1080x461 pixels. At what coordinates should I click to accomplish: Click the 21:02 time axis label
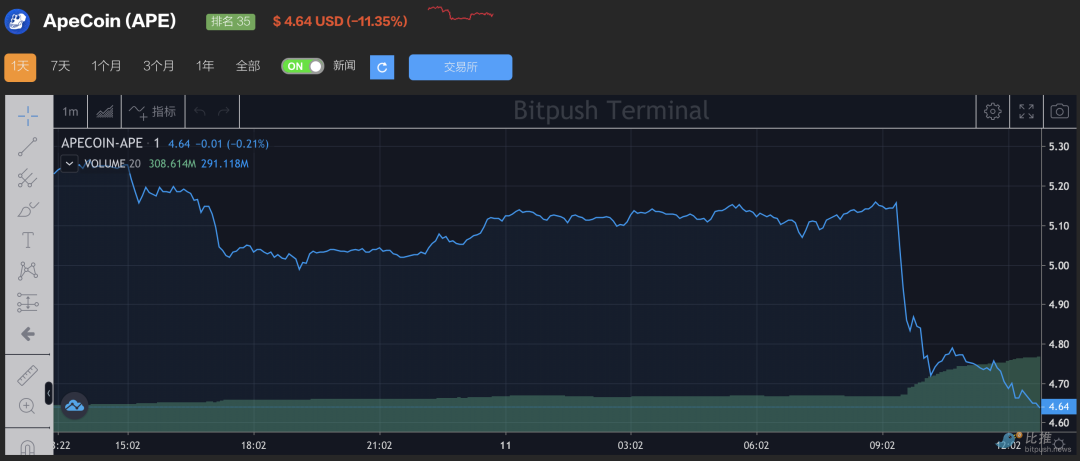pos(380,446)
